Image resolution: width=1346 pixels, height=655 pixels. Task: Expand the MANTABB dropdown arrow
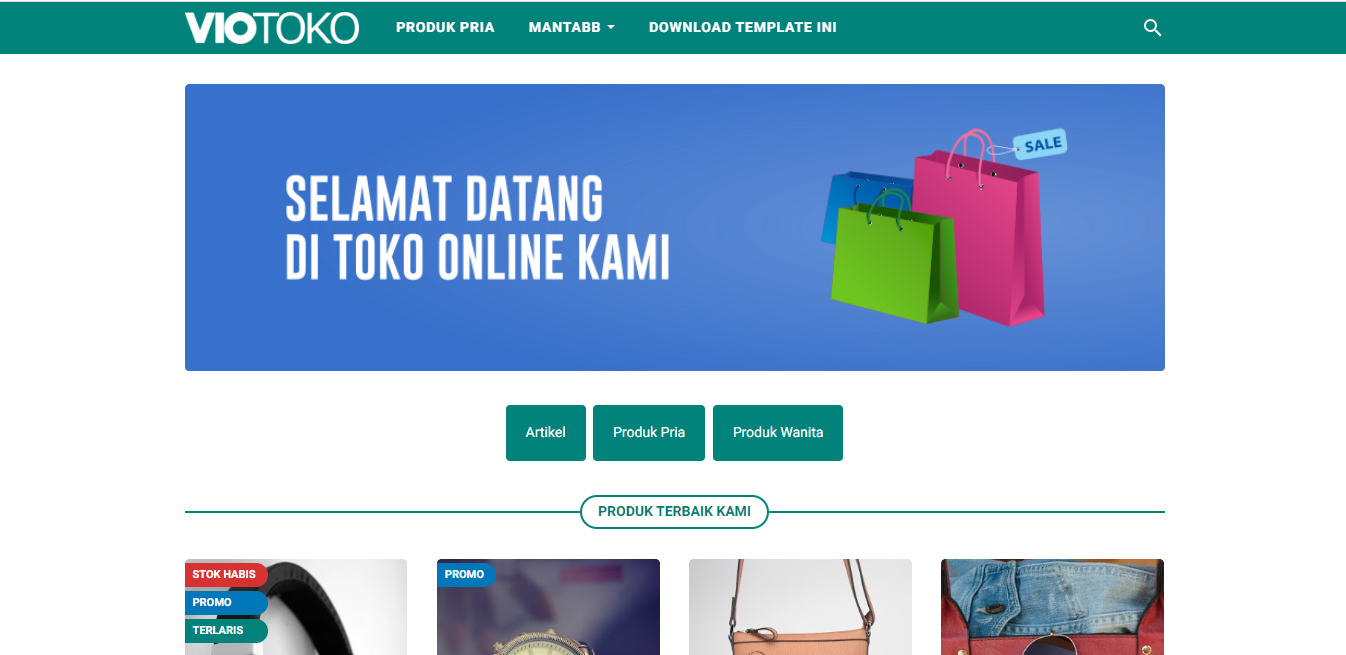pyautogui.click(x=611, y=28)
